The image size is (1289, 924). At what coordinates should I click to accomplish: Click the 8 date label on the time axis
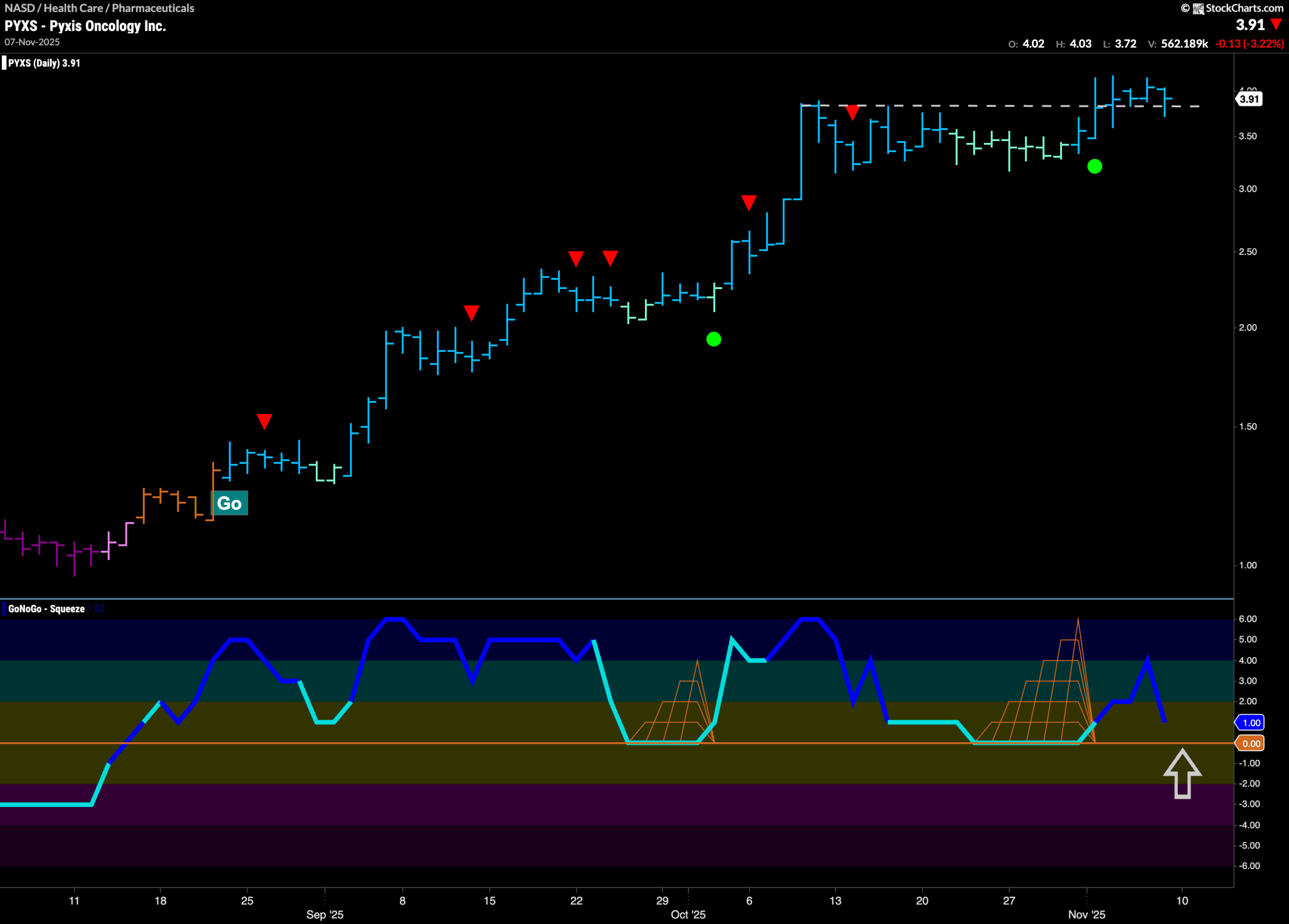[x=402, y=901]
